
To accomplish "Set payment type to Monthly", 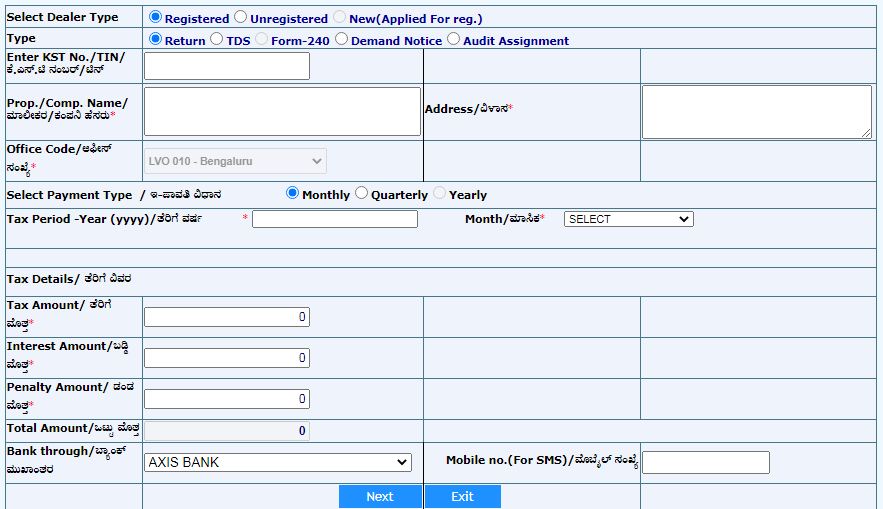I will coord(292,193).
